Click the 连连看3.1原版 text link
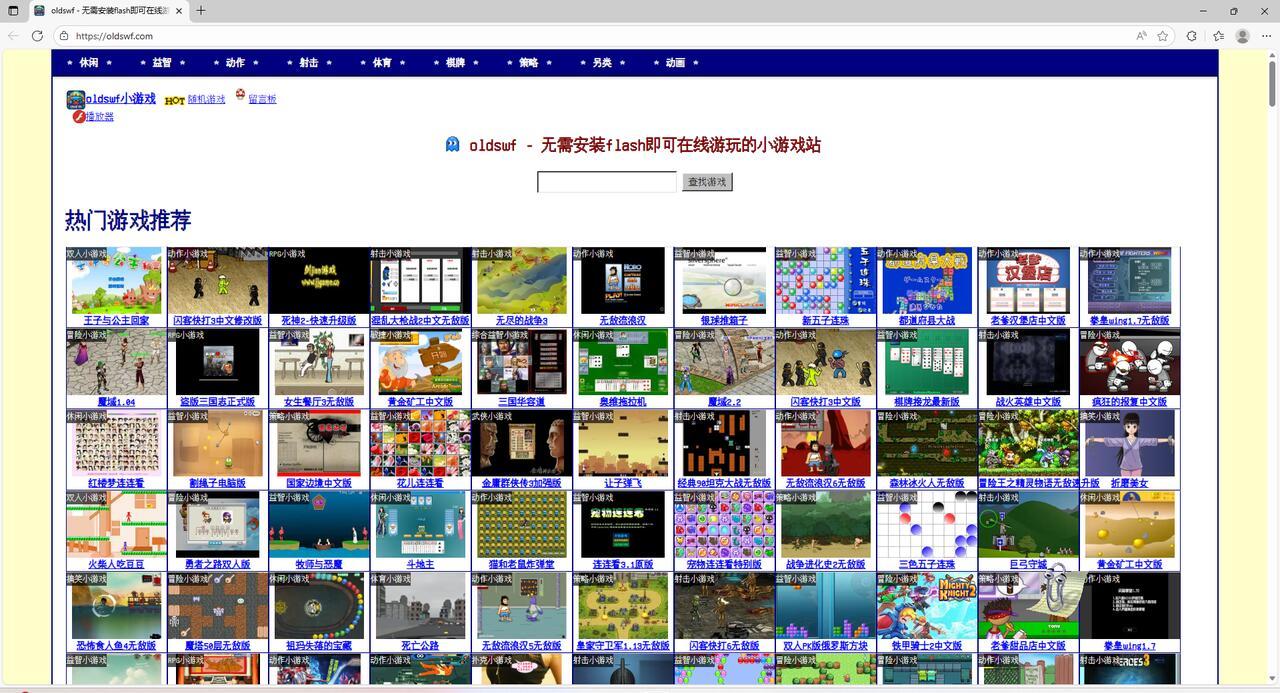The image size is (1280, 693). pos(622,565)
